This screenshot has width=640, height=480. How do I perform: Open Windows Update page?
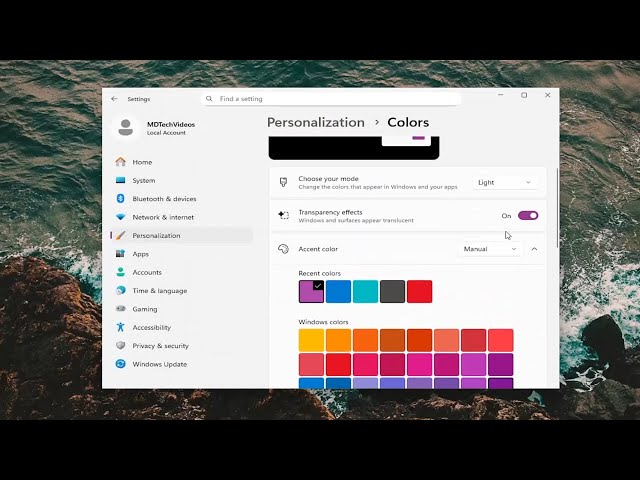tap(181, 364)
